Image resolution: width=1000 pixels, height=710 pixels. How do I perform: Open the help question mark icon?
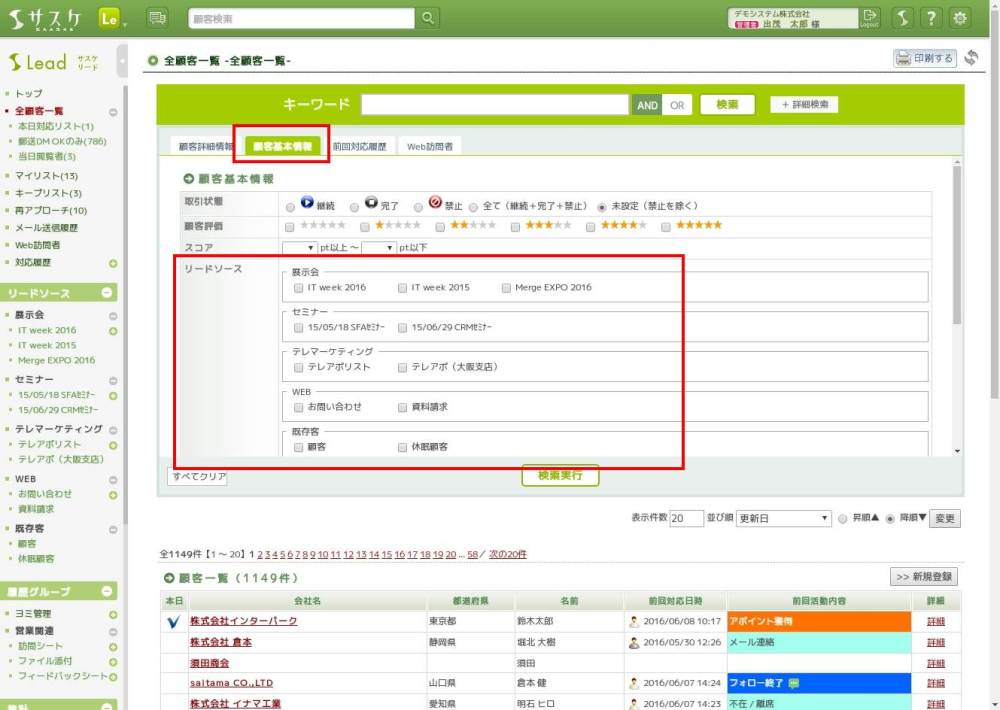point(931,18)
